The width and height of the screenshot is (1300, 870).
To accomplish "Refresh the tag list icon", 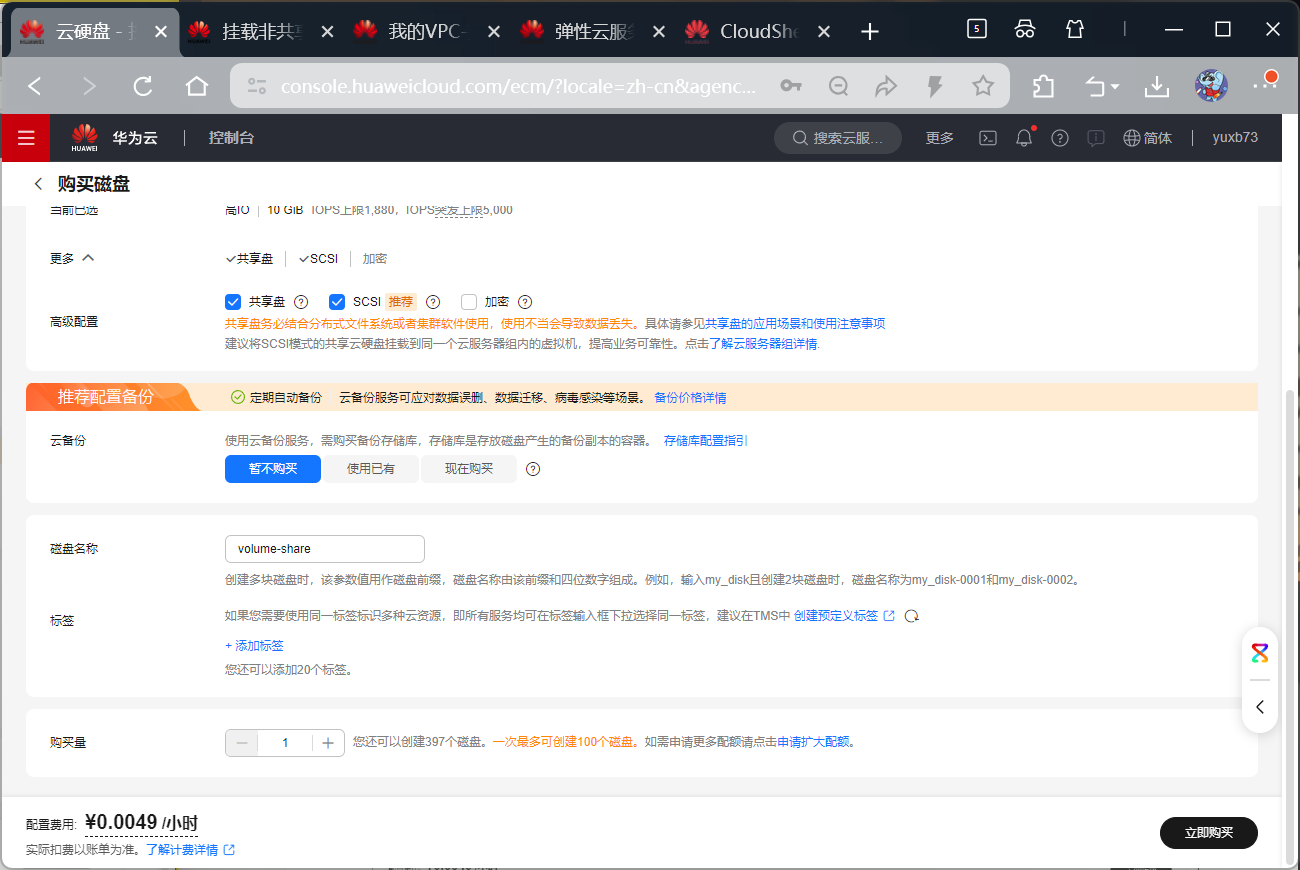I will coord(911,616).
